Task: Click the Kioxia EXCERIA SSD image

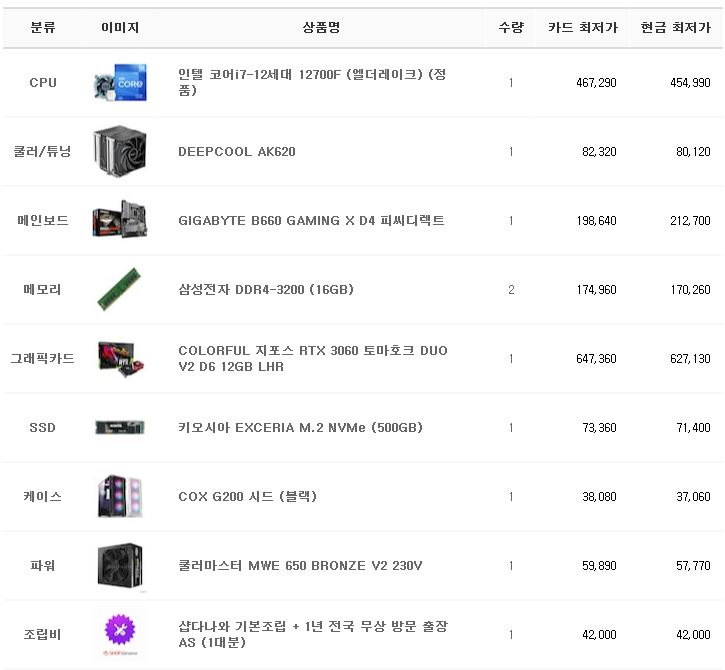Action: [120, 427]
